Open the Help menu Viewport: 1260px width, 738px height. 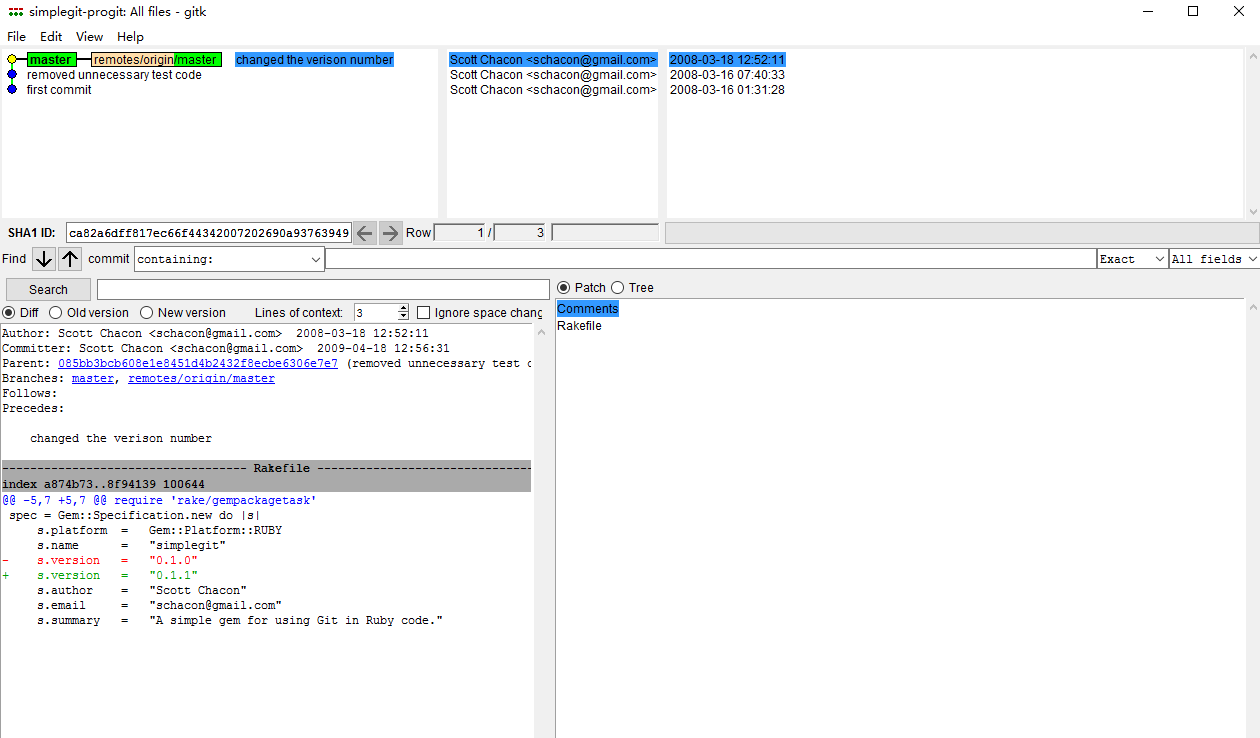131,36
